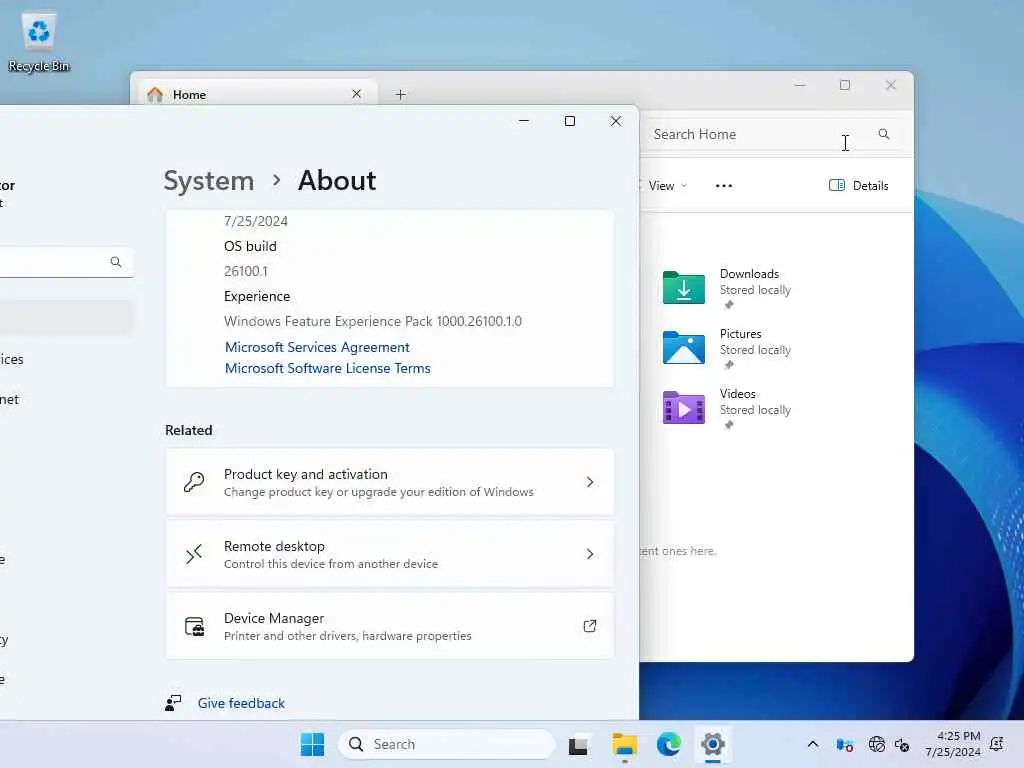Click the taskbar Search box
The height and width of the screenshot is (768, 1024).
(x=447, y=744)
